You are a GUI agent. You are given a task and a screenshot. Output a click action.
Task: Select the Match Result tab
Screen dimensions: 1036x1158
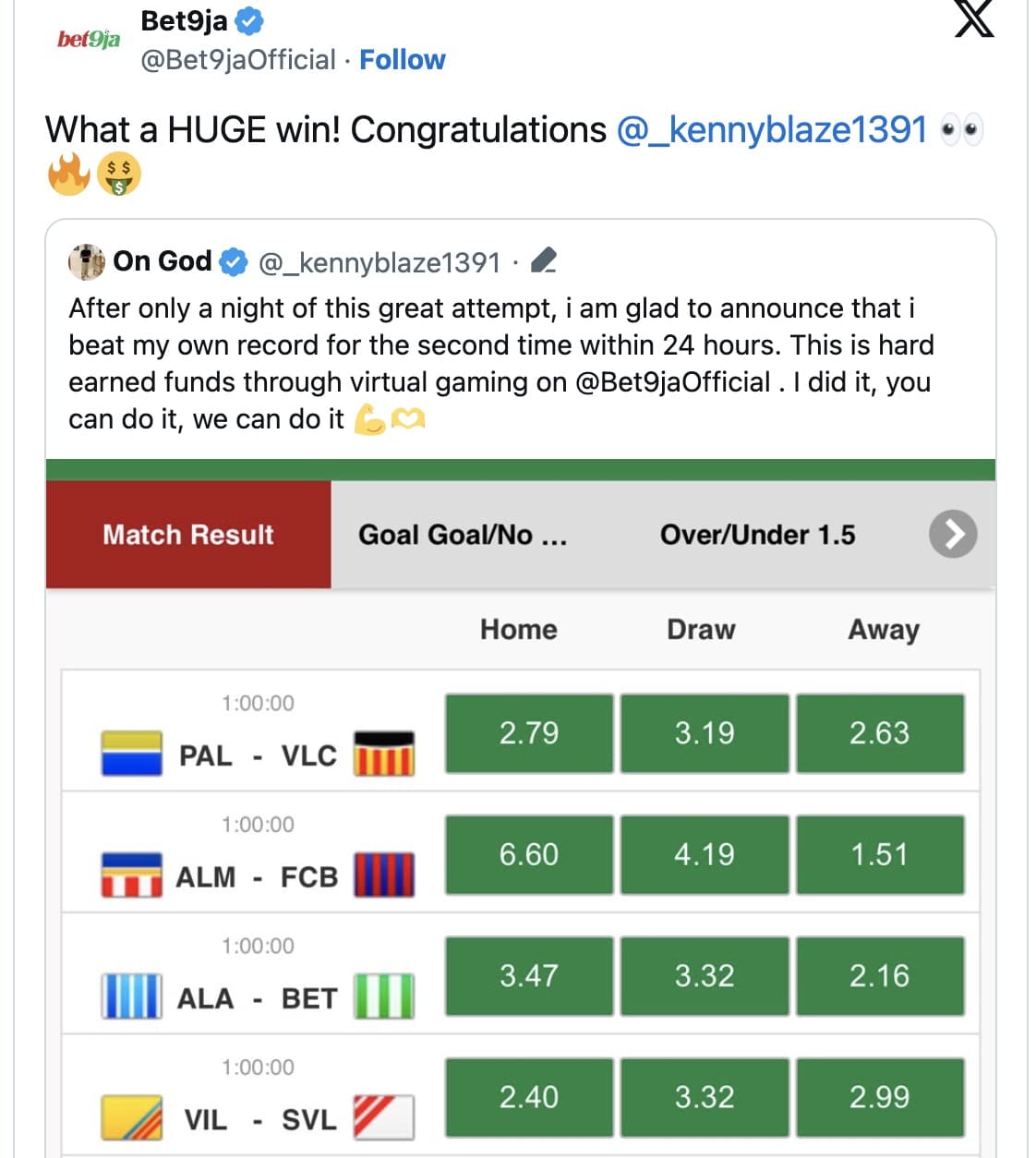tap(188, 535)
